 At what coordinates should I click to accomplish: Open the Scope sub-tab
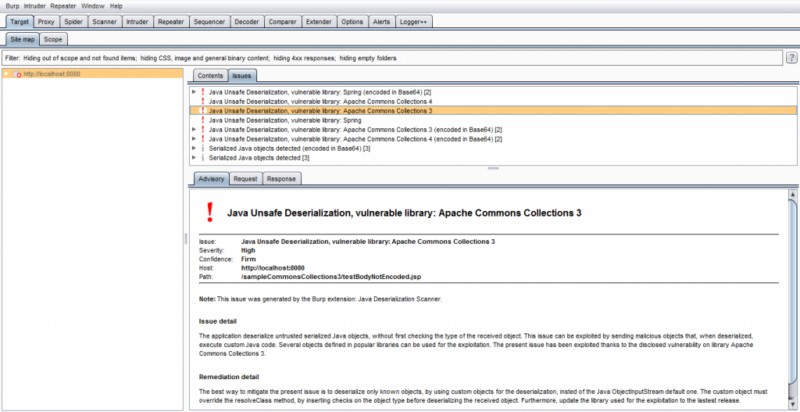[53, 39]
